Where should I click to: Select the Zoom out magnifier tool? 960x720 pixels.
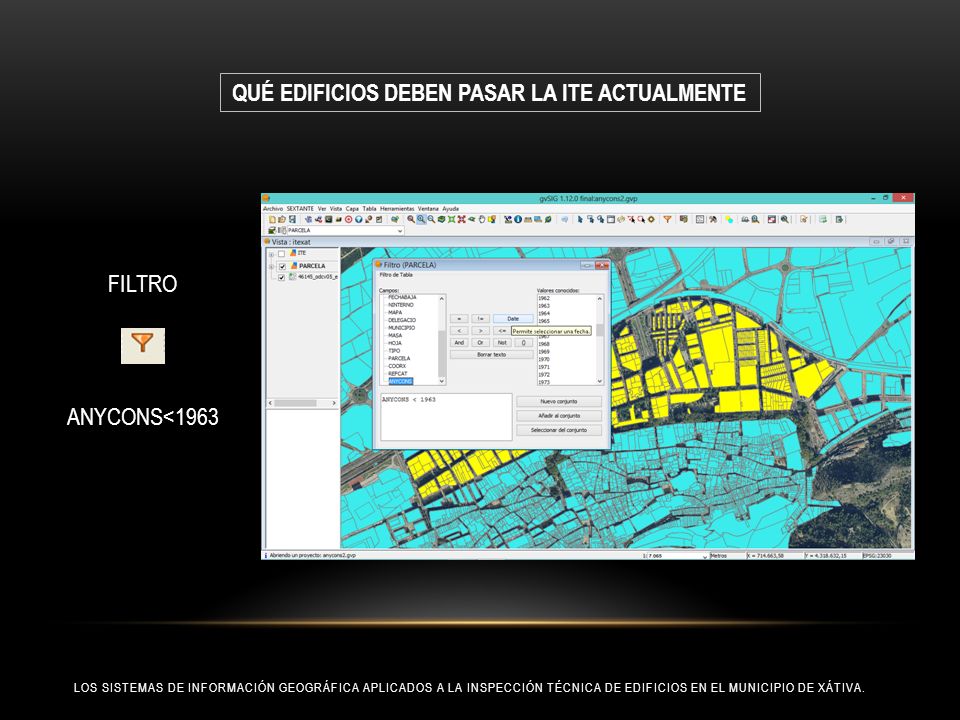pyautogui.click(x=431, y=219)
